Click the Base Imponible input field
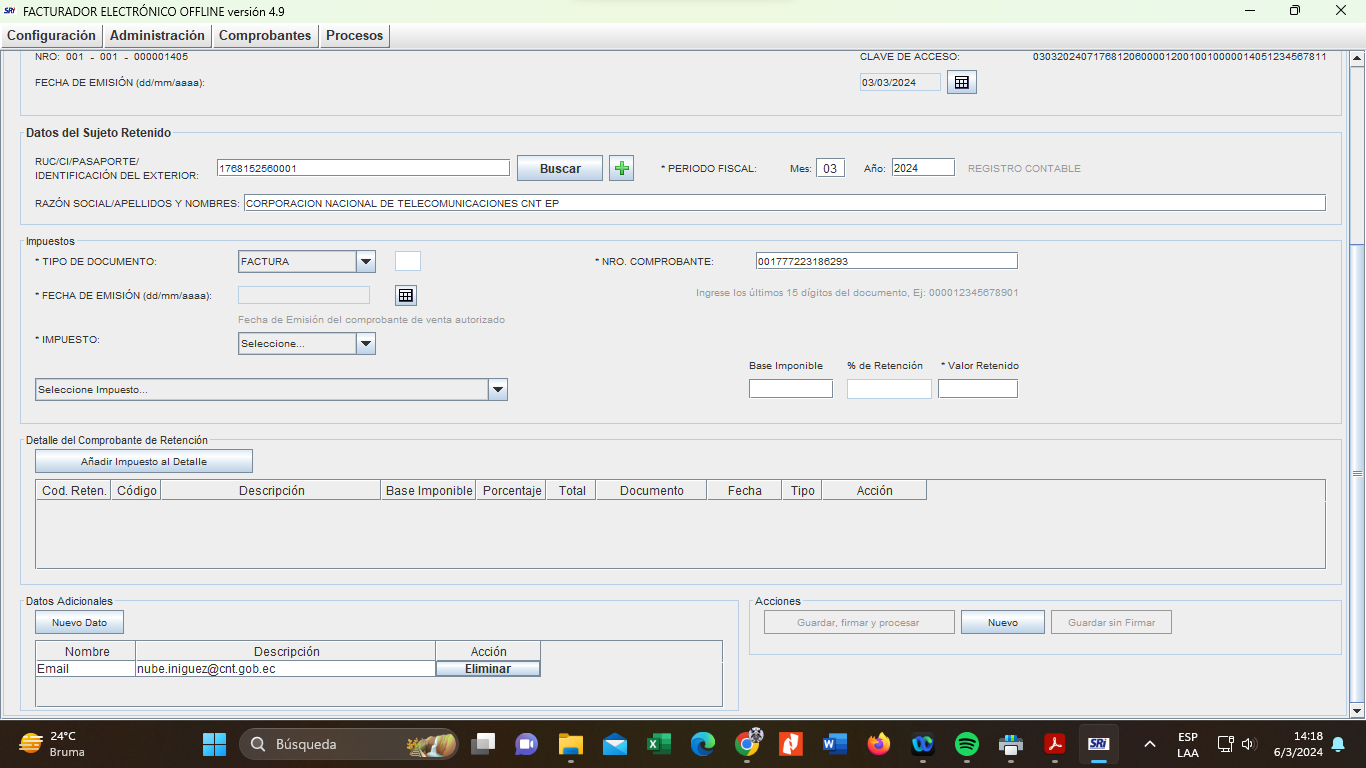This screenshot has height=768, width=1366. tap(790, 389)
